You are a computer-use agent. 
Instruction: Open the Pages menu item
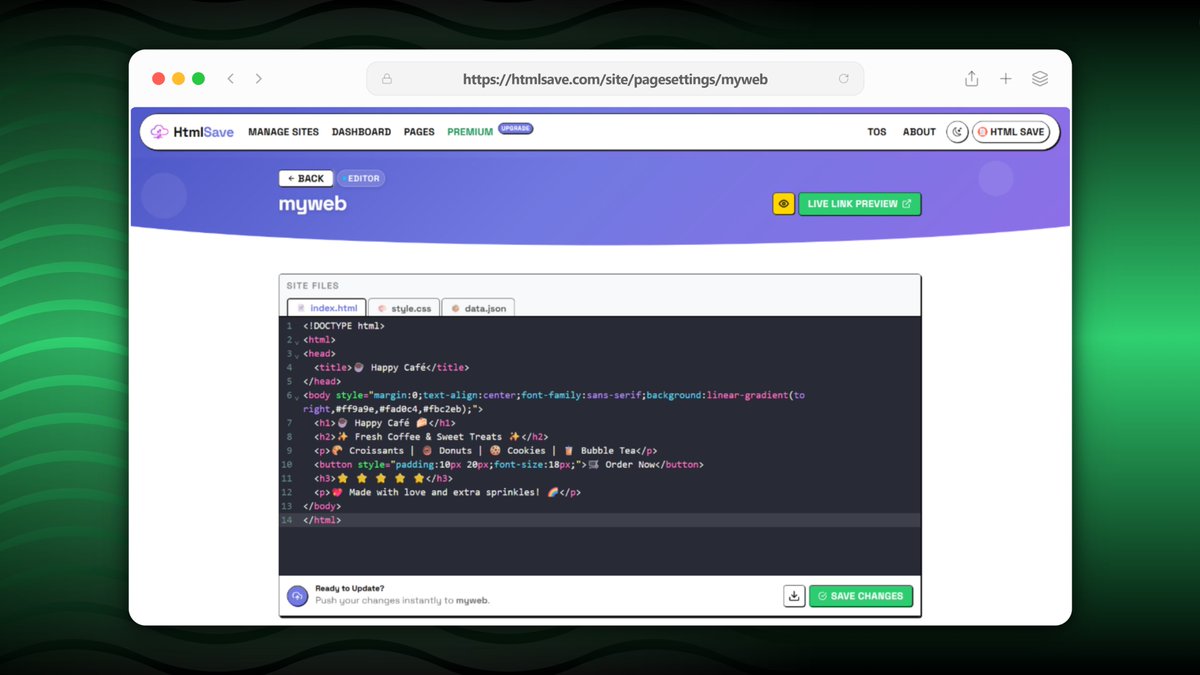(x=419, y=132)
